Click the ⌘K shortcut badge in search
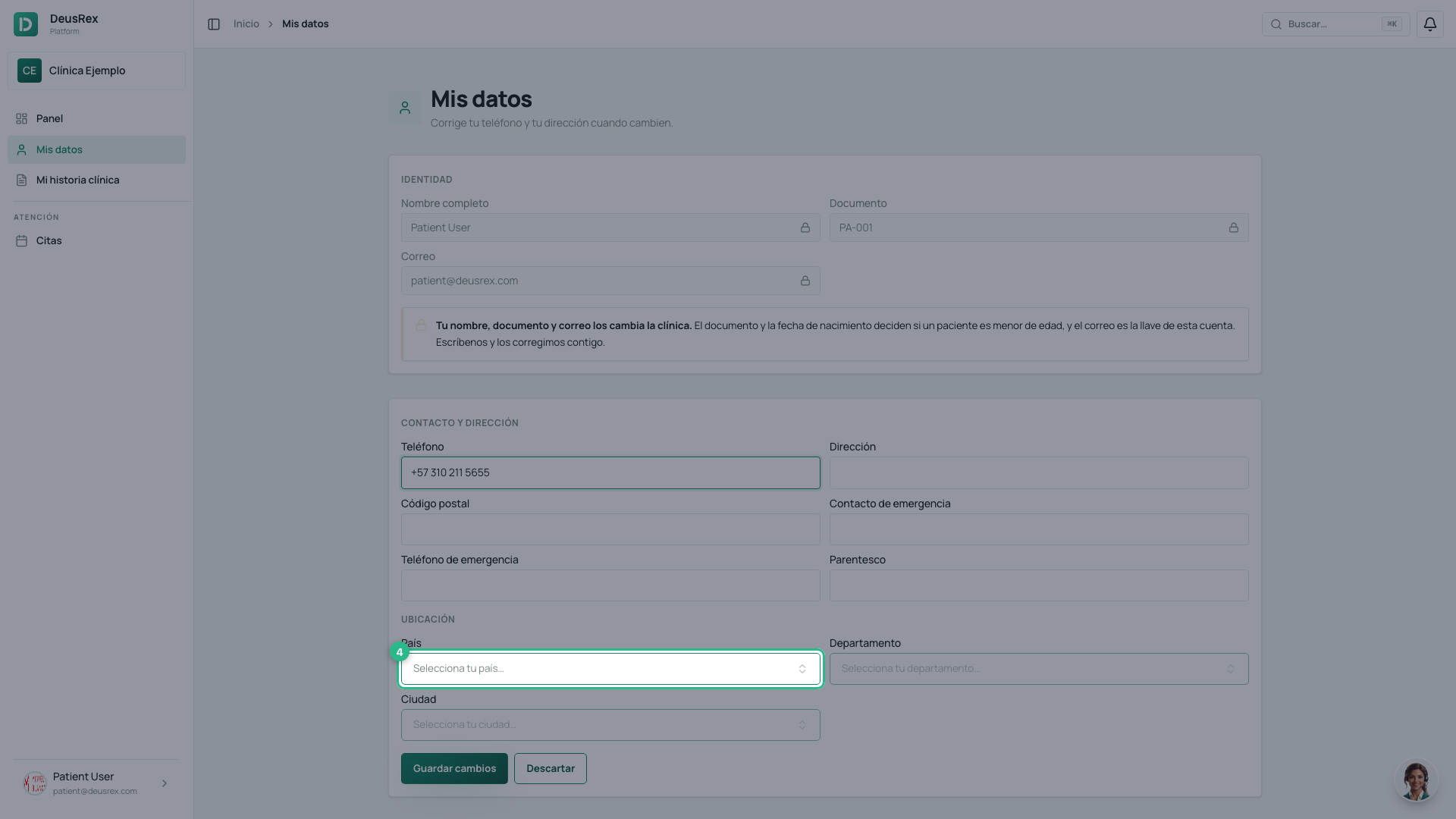Viewport: 1456px width, 819px height. click(1392, 24)
